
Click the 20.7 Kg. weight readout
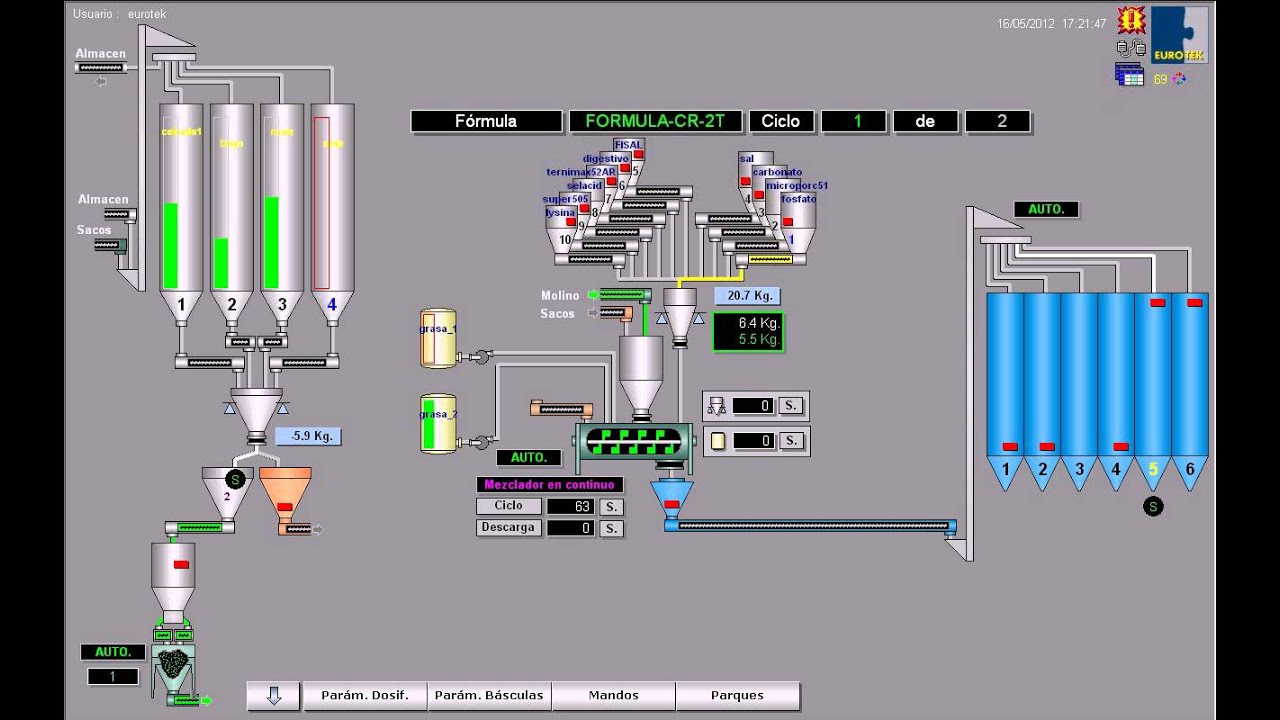(747, 295)
